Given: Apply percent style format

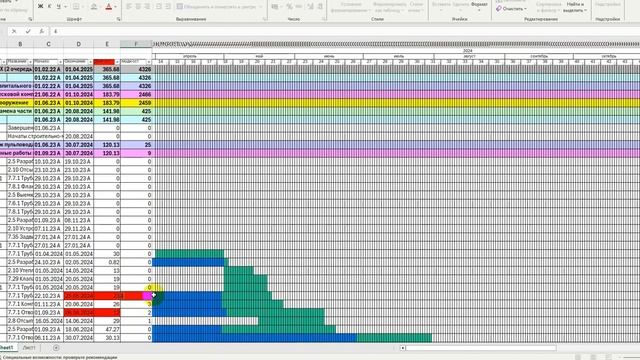Looking at the screenshot, I should click(x=289, y=7).
